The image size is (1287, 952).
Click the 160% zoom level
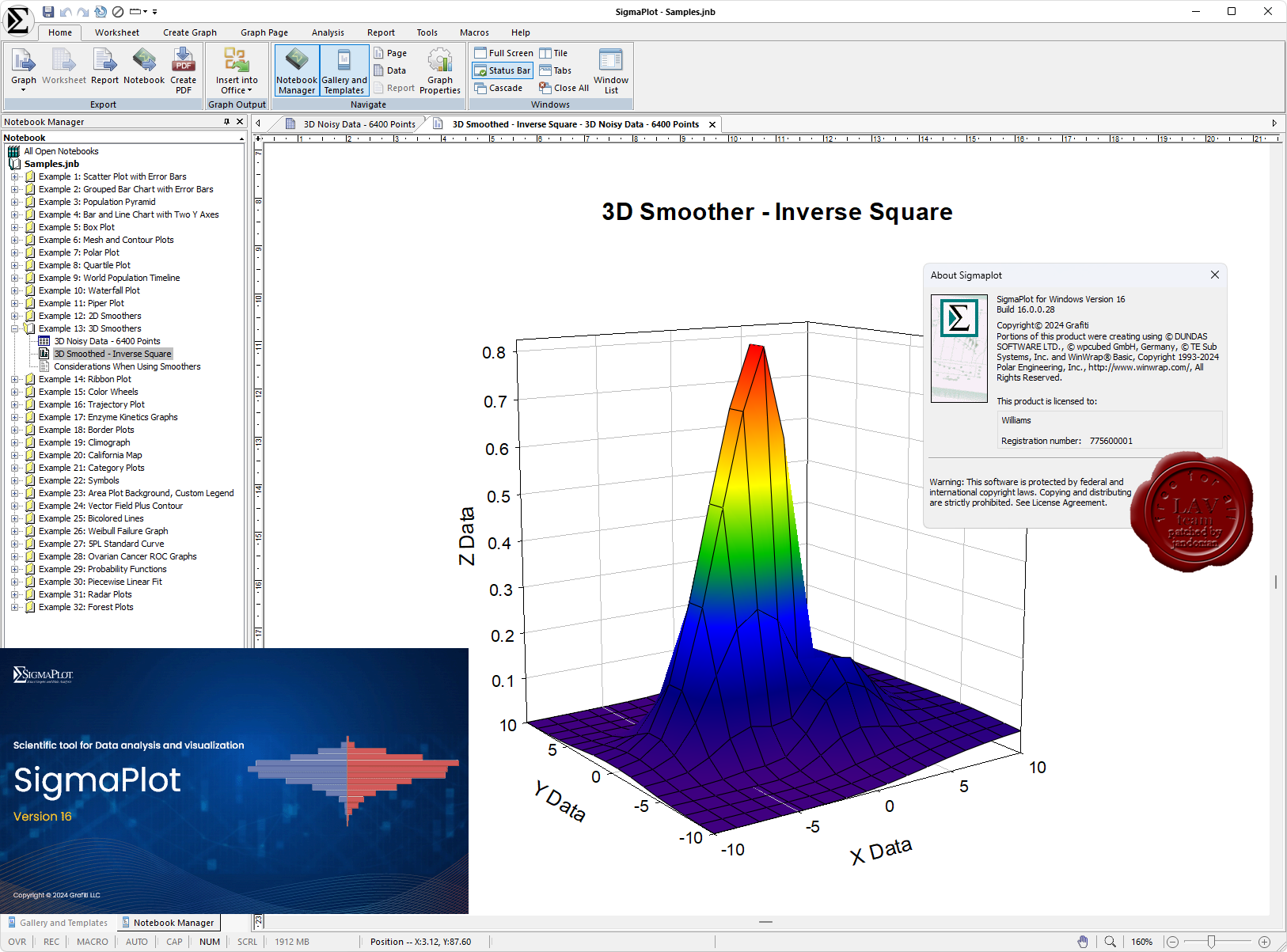point(1142,942)
